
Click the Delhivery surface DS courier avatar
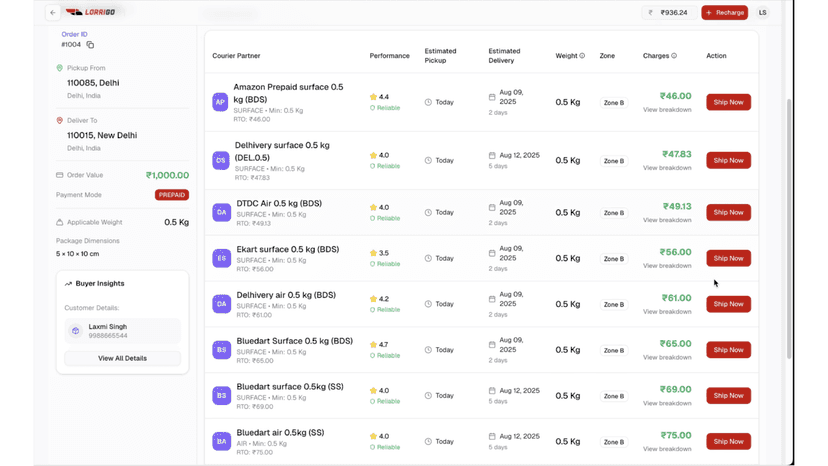(x=221, y=160)
